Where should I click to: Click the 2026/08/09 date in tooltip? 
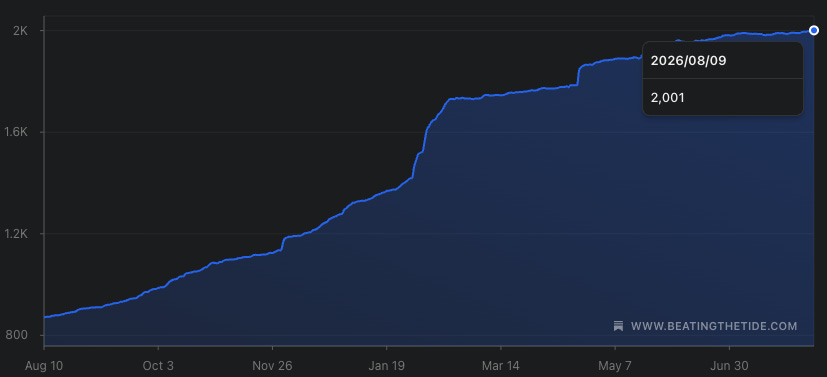688,61
